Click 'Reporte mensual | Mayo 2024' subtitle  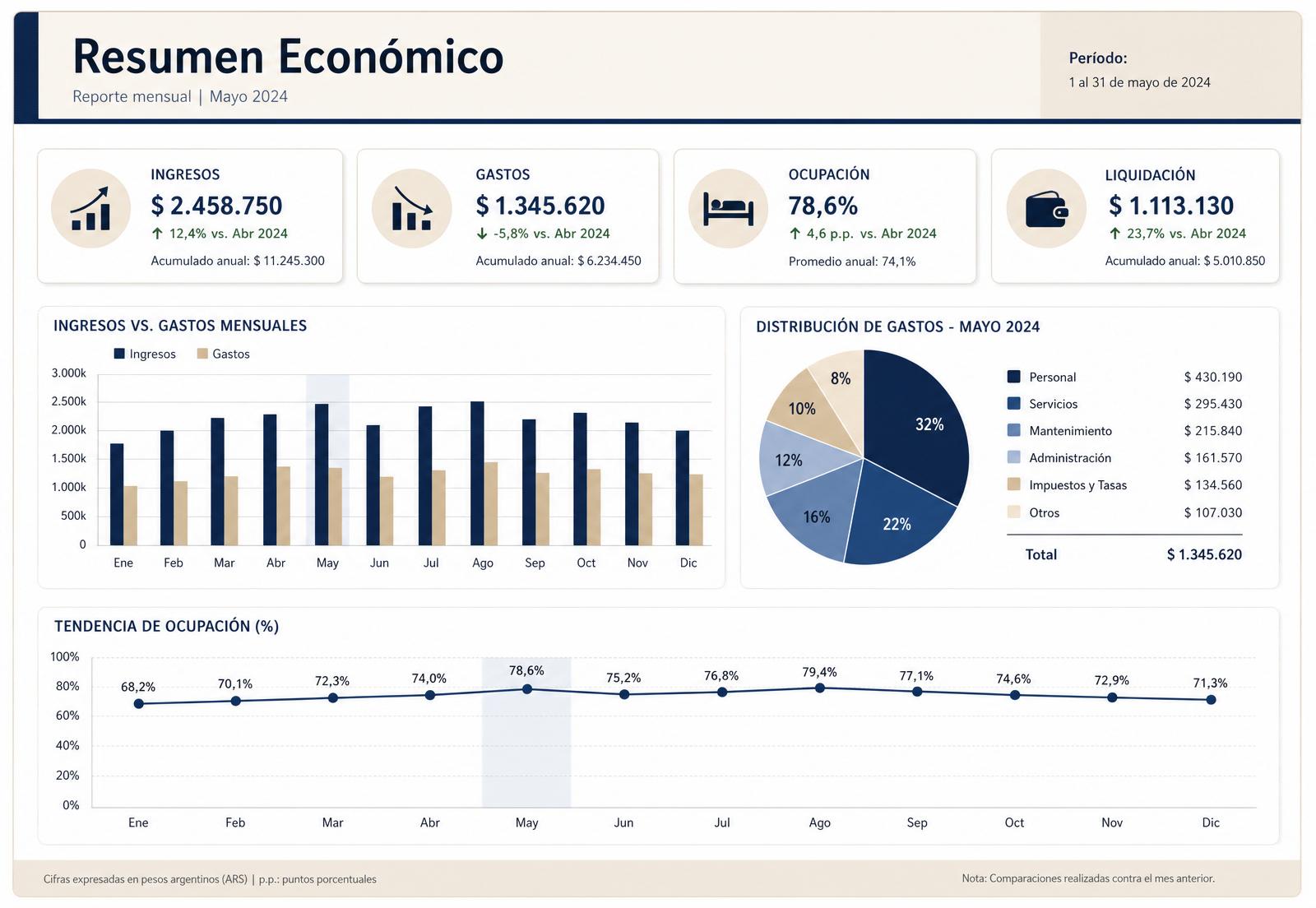click(x=180, y=96)
